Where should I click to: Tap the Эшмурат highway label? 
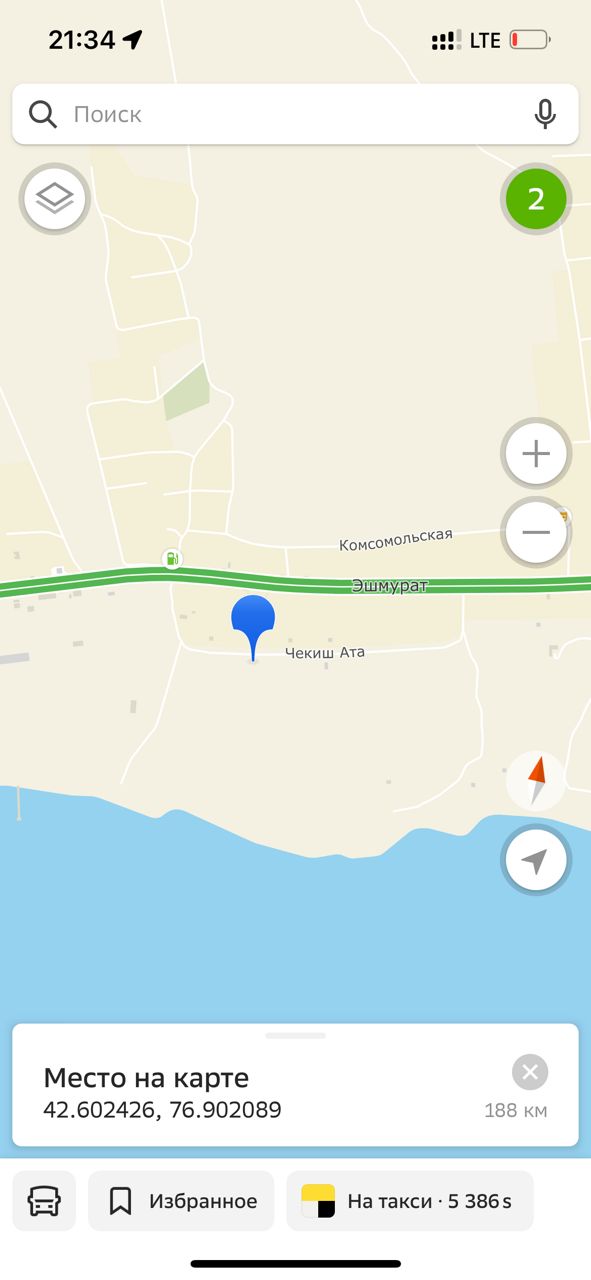click(x=389, y=585)
